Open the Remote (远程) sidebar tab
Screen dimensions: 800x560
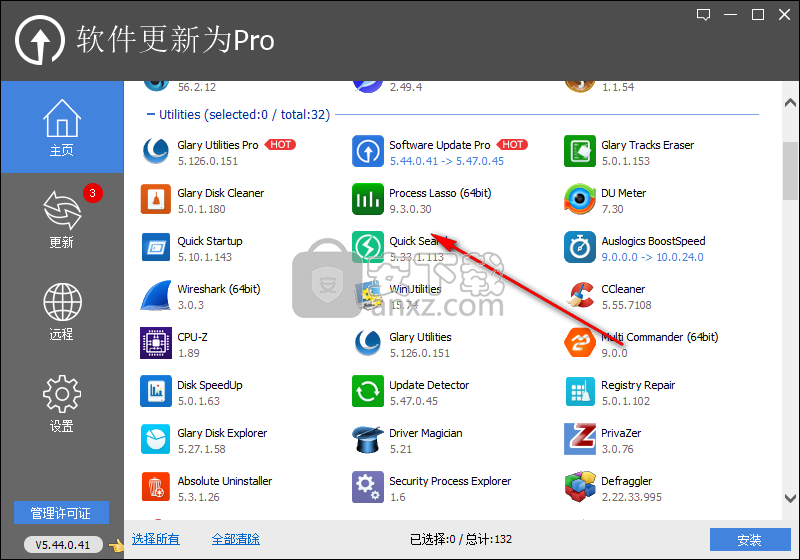point(62,311)
